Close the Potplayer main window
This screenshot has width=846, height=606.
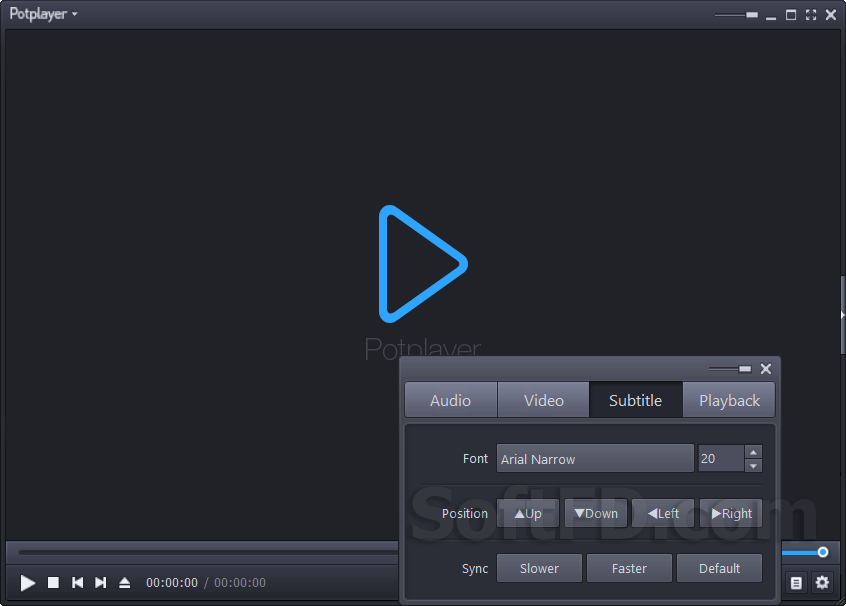(x=831, y=15)
